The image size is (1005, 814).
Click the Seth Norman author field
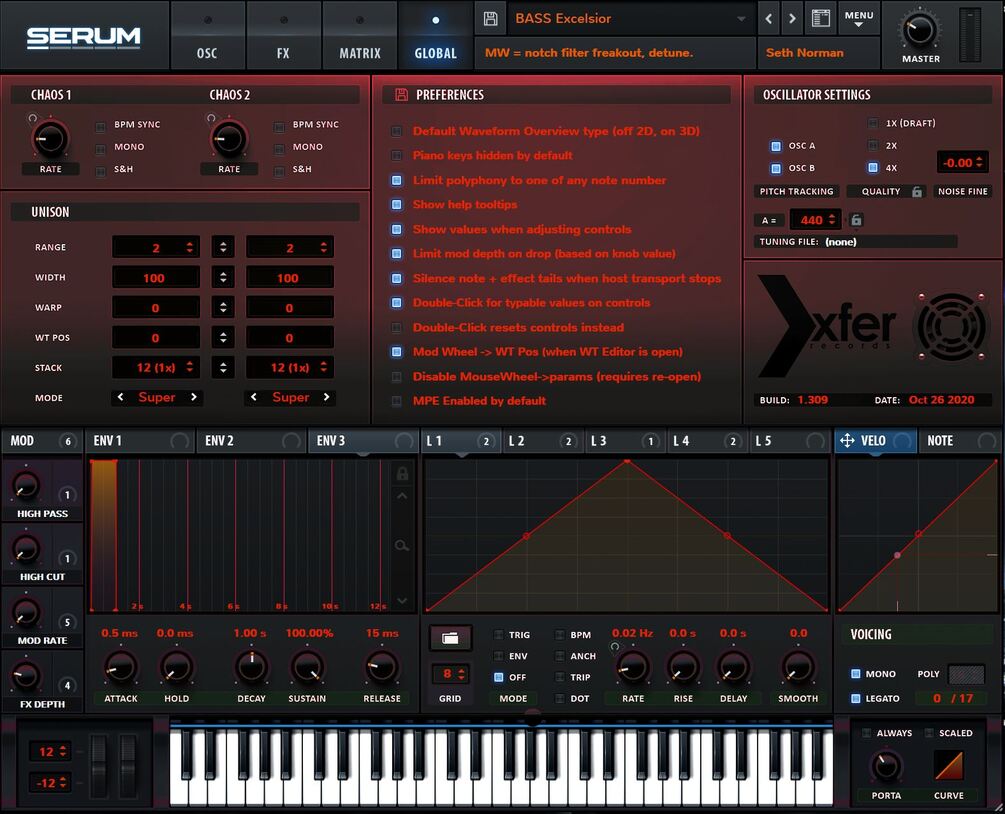point(817,53)
